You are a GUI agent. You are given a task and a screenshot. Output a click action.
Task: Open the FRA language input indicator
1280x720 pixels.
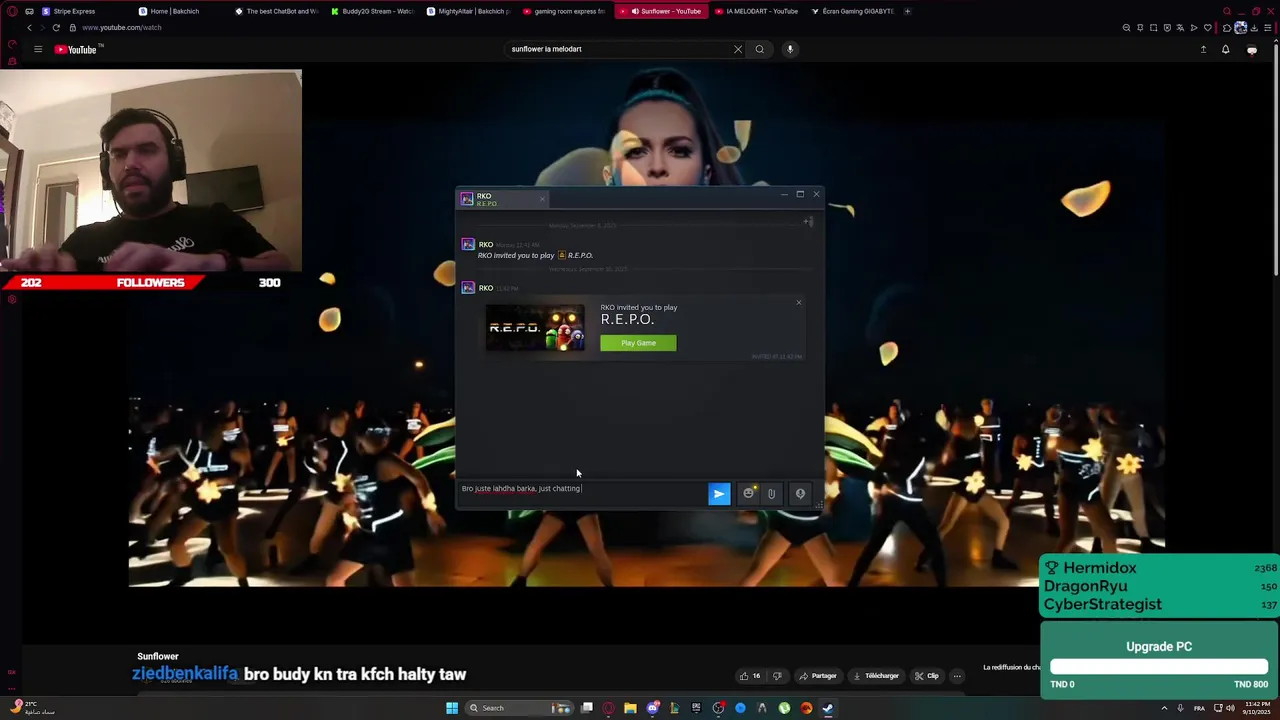pyautogui.click(x=1199, y=708)
